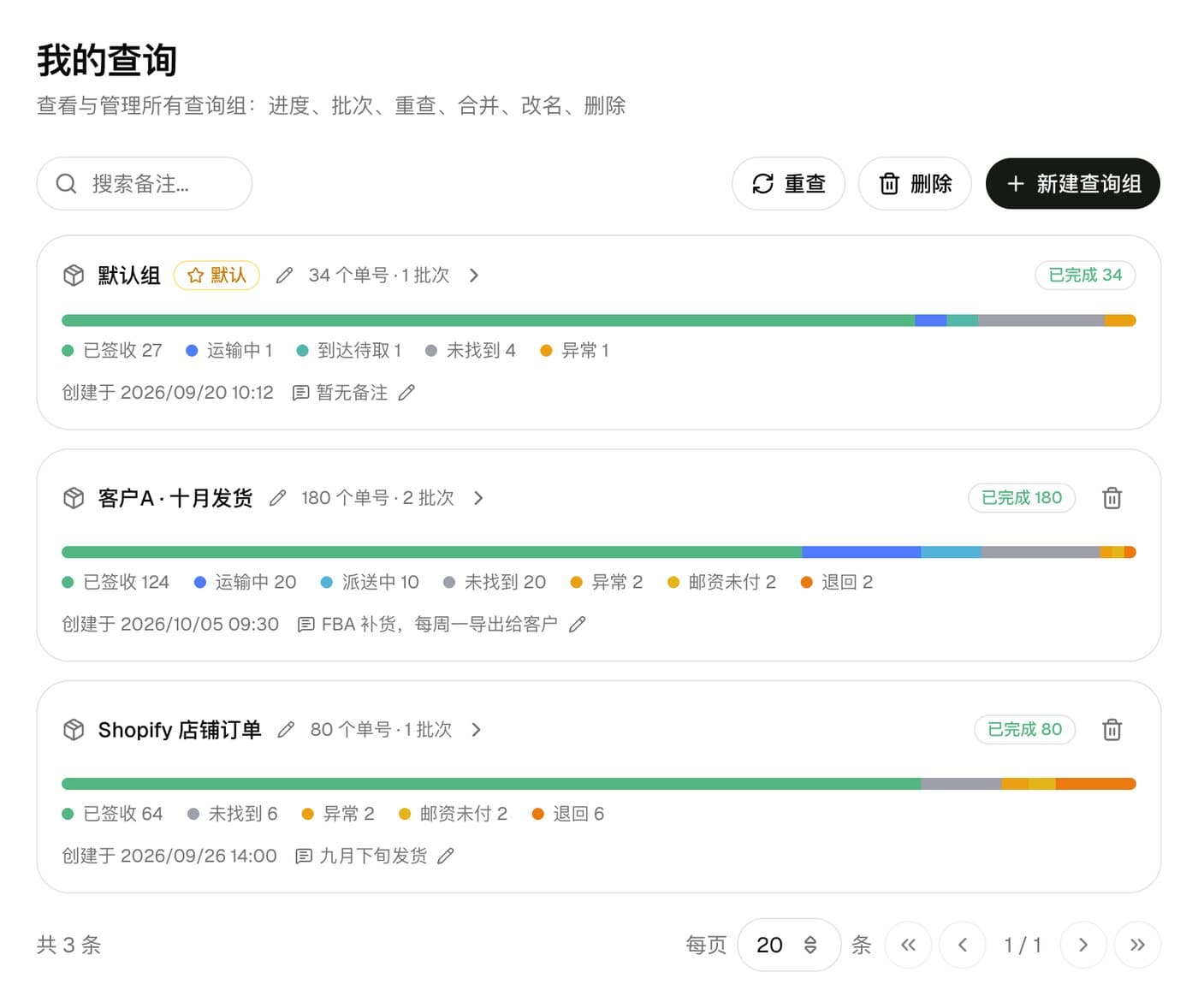The height and width of the screenshot is (1008, 1198).
Task: Click the 到达待取 1 legend item
Action: (349, 351)
